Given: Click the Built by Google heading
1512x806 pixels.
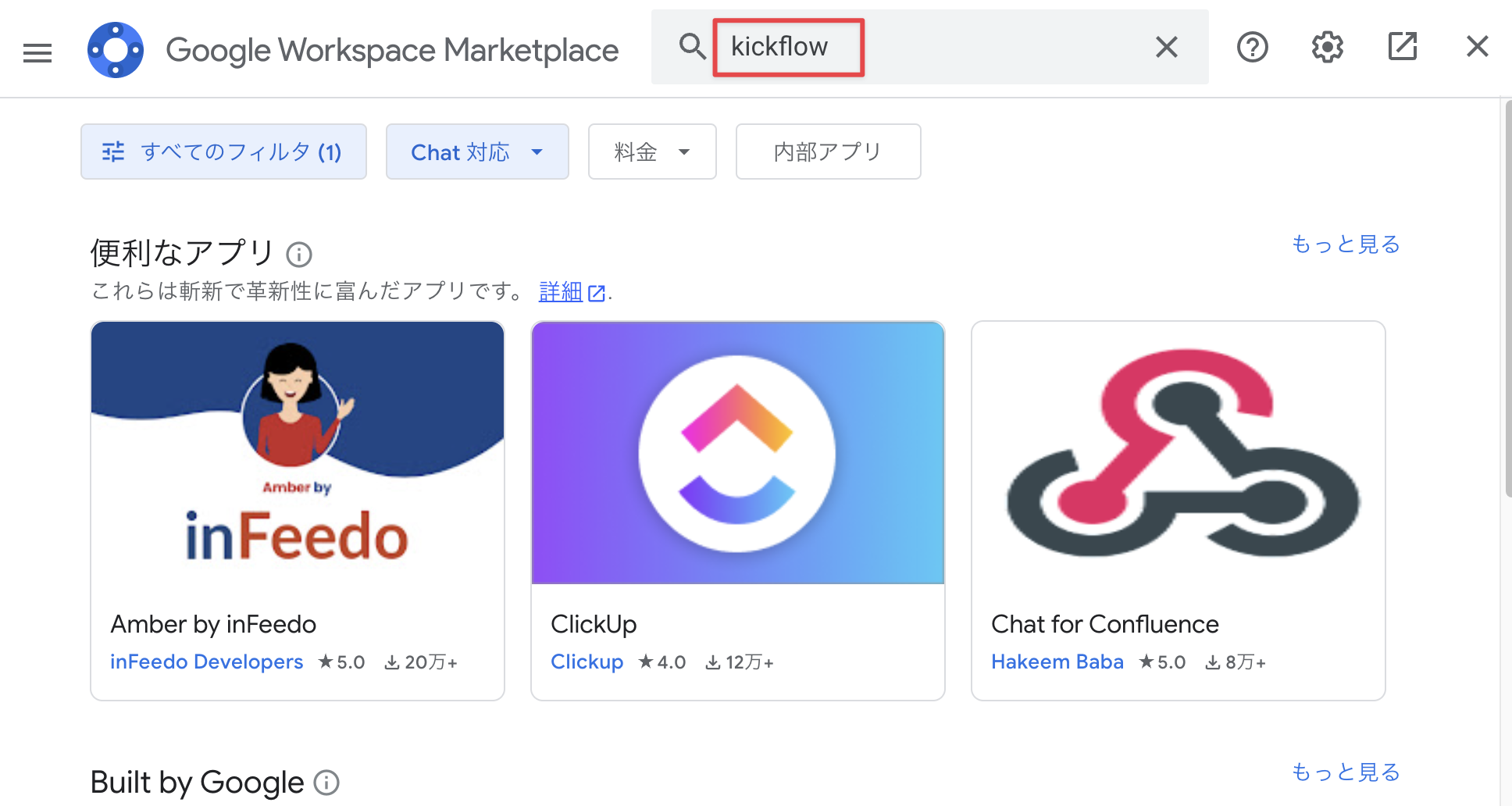Looking at the screenshot, I should (197, 782).
